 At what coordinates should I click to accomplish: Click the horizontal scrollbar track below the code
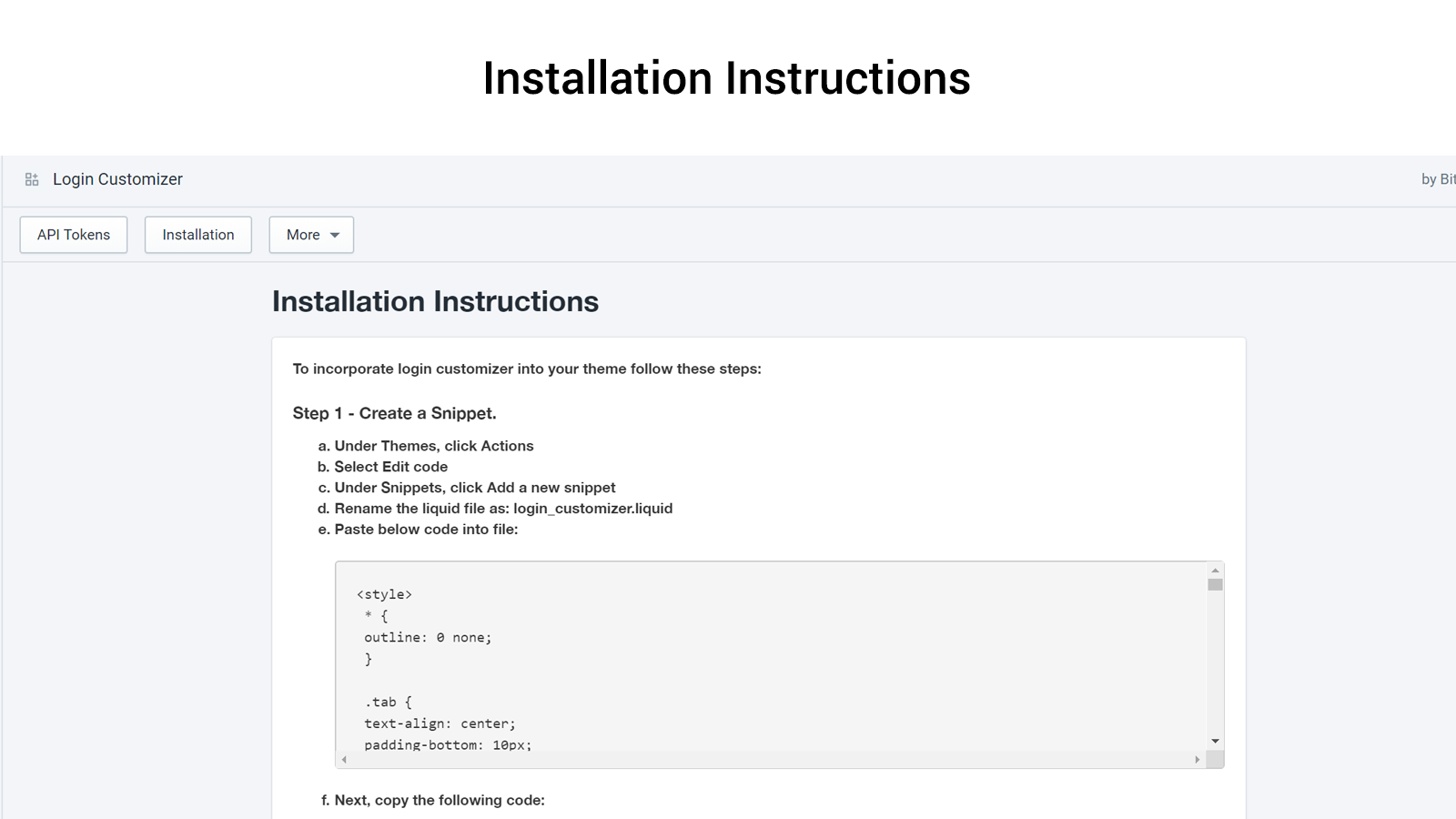tap(773, 758)
